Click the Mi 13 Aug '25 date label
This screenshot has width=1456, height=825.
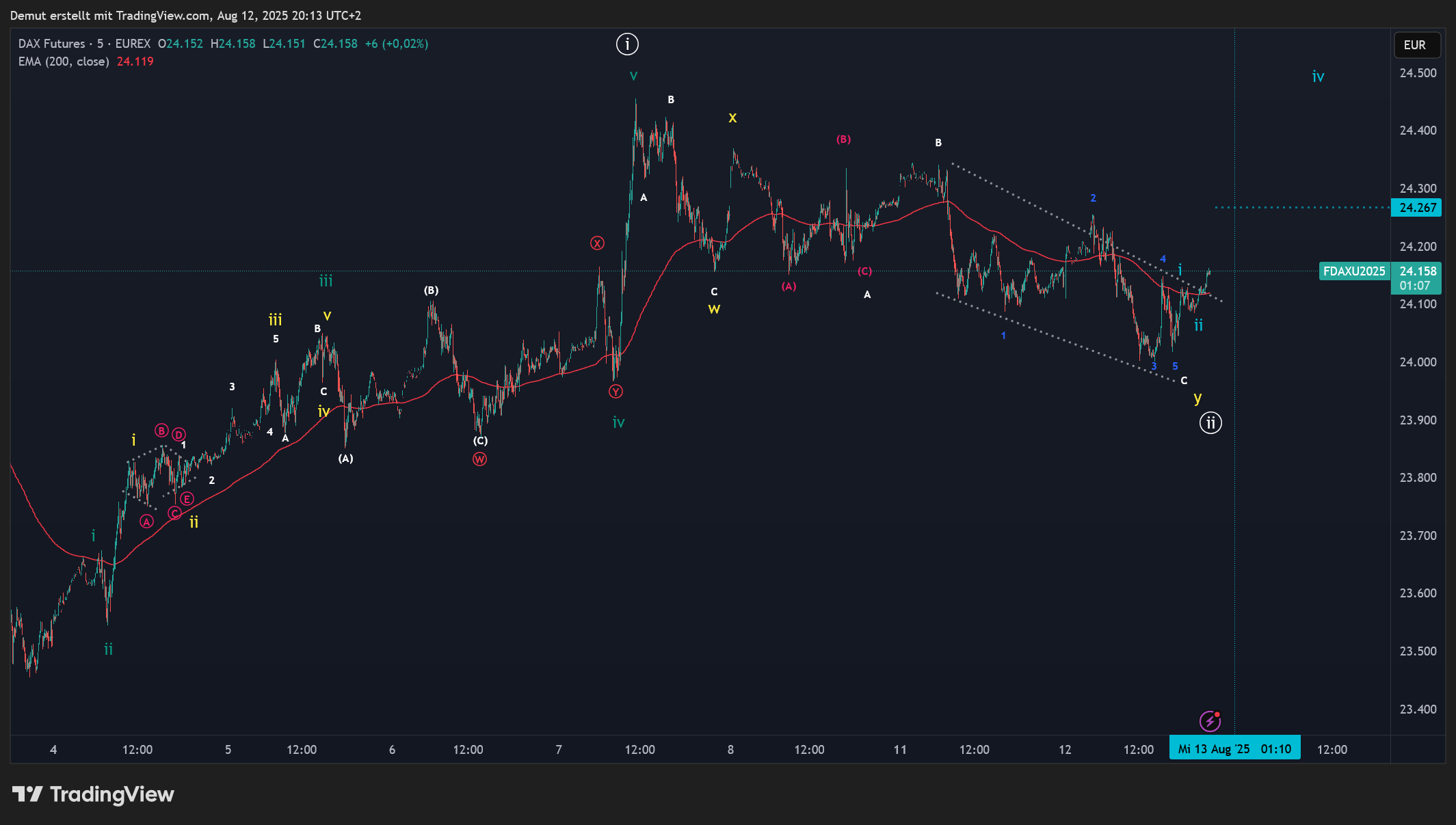click(1213, 749)
